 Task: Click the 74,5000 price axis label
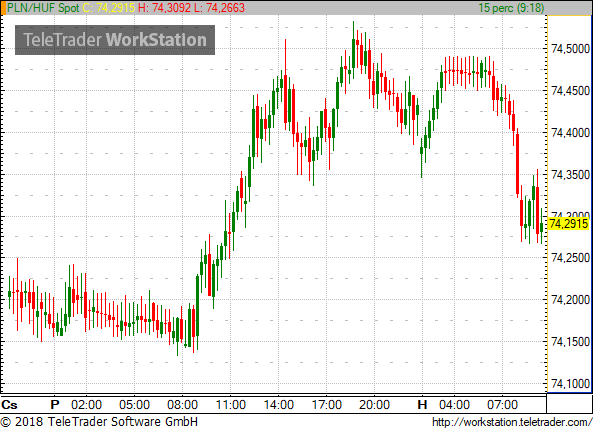[x=570, y=49]
